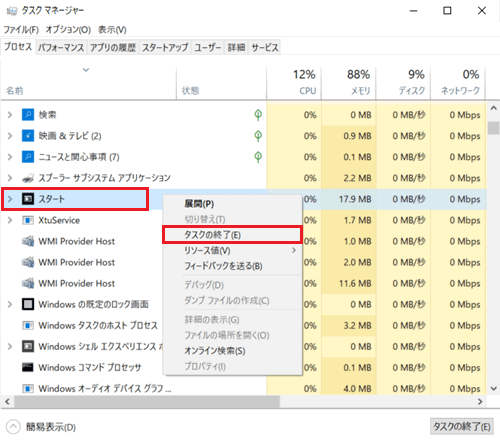Screen dimensions: 500x442
Task: Click the スタート process icon
Action: point(28,199)
